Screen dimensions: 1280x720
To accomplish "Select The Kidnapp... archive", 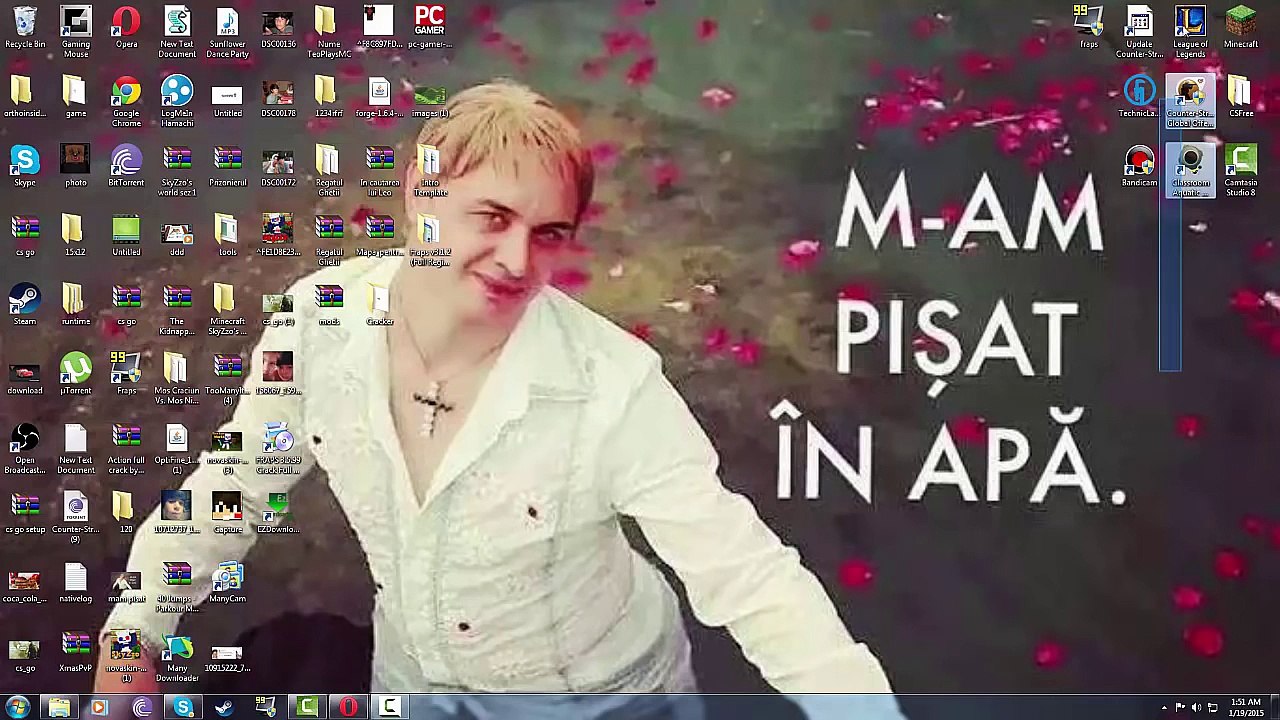I will 177,310.
